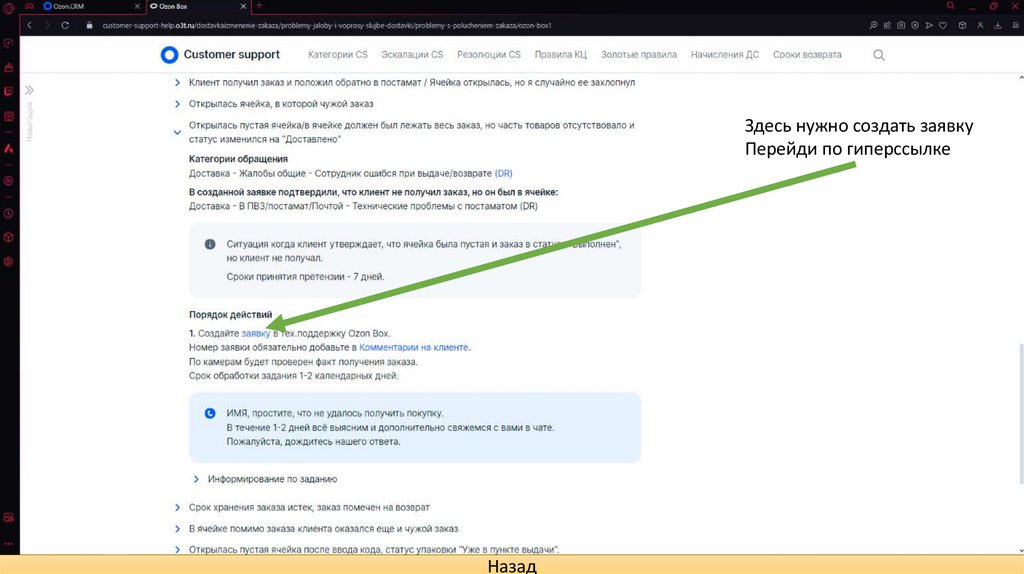Viewport: 1024px width, 574px height.
Task: Open the profile person icon
Action: (x=980, y=25)
